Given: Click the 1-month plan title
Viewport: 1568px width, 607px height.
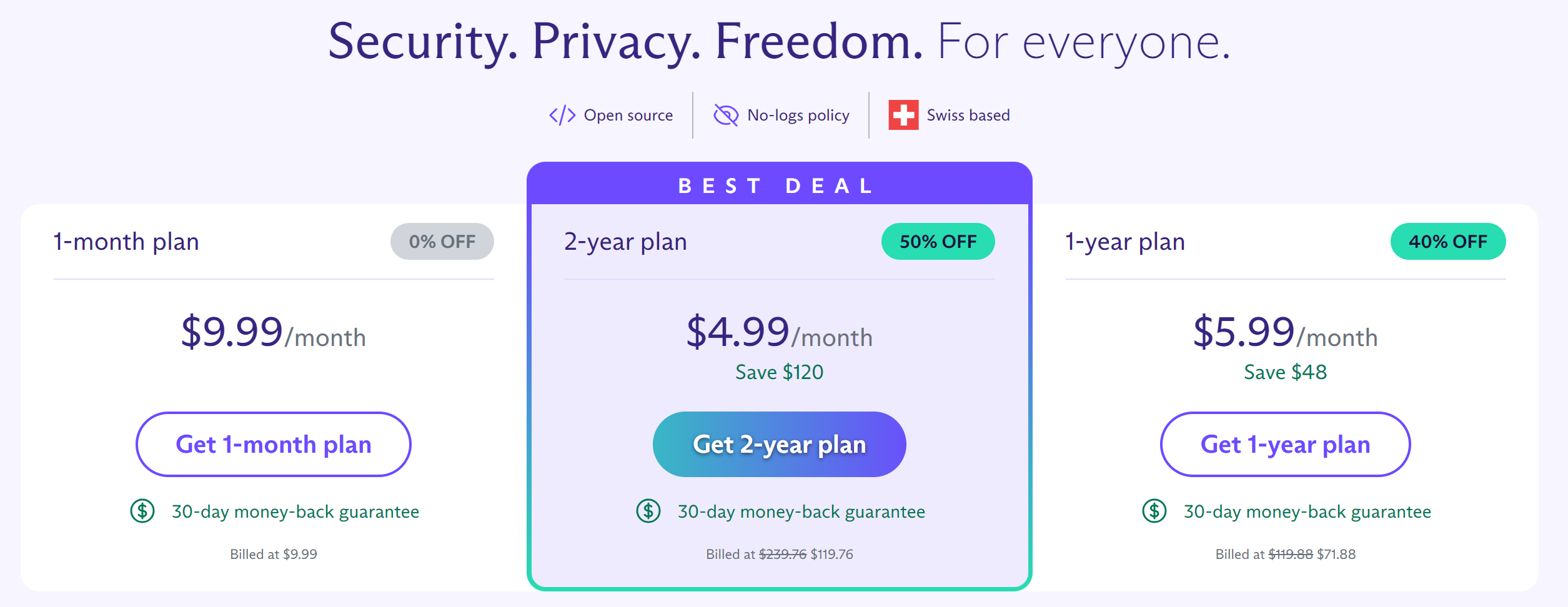Looking at the screenshot, I should [126, 242].
